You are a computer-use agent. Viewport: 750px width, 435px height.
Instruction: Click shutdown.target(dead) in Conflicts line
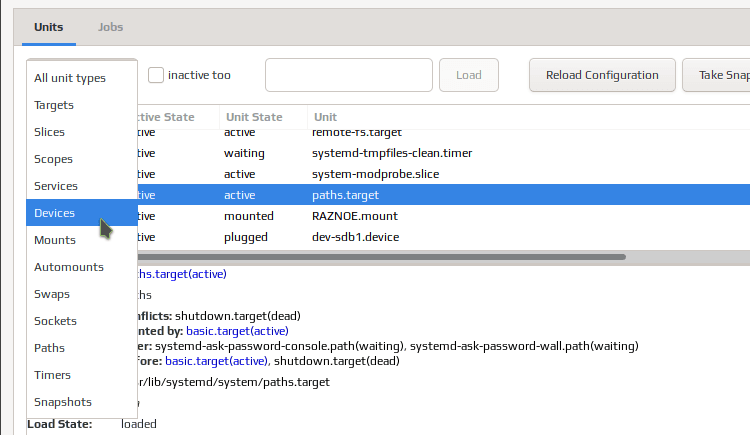coord(238,316)
